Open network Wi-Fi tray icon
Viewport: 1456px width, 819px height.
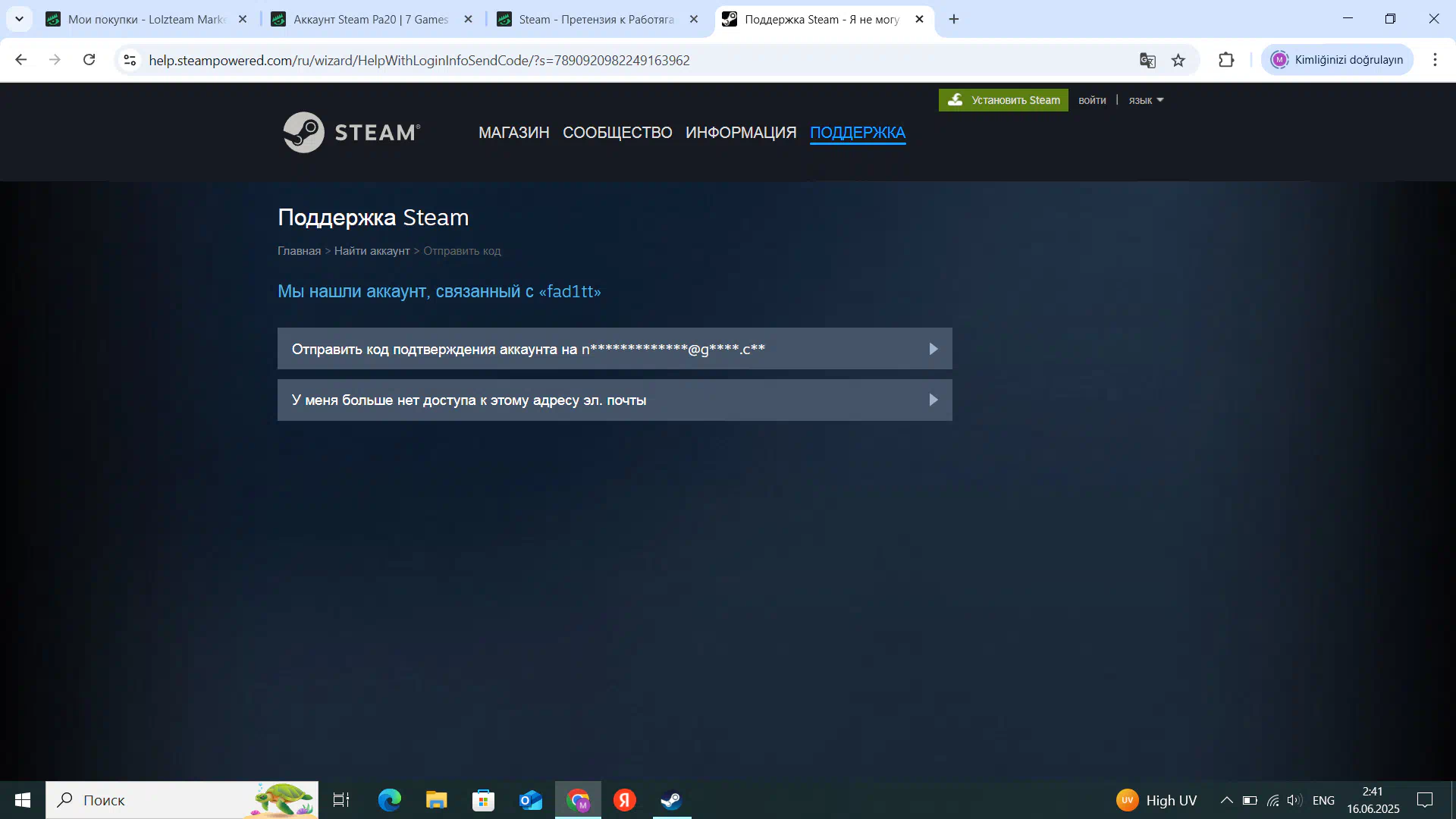click(1273, 800)
